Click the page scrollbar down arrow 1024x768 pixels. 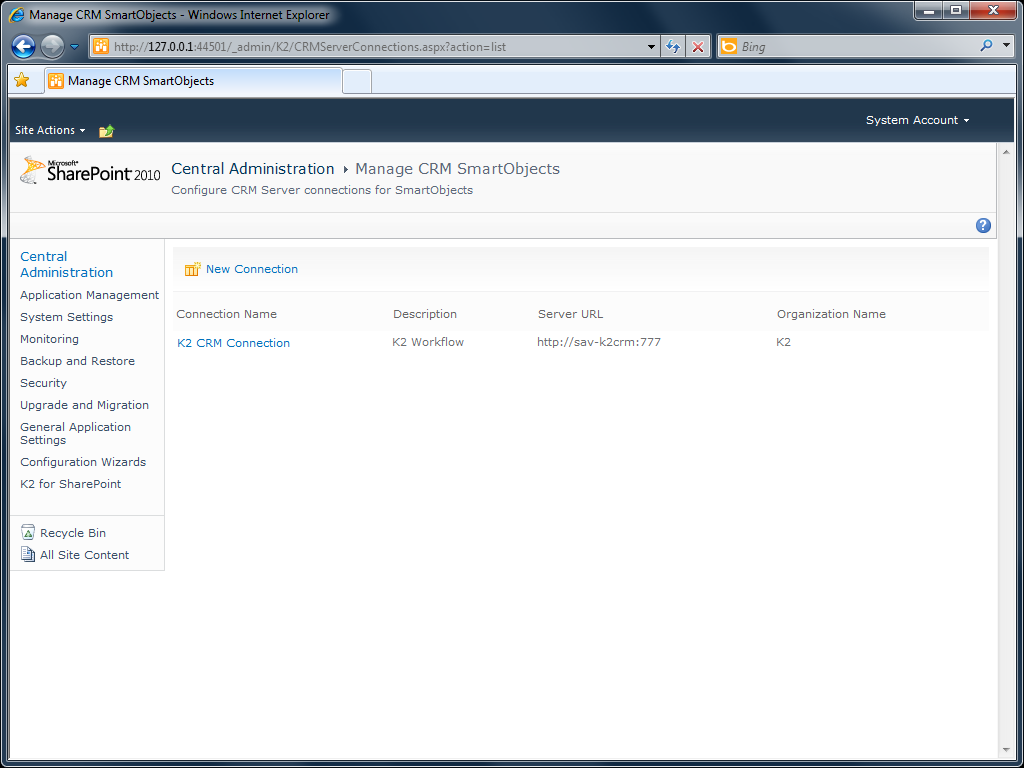[x=1006, y=750]
